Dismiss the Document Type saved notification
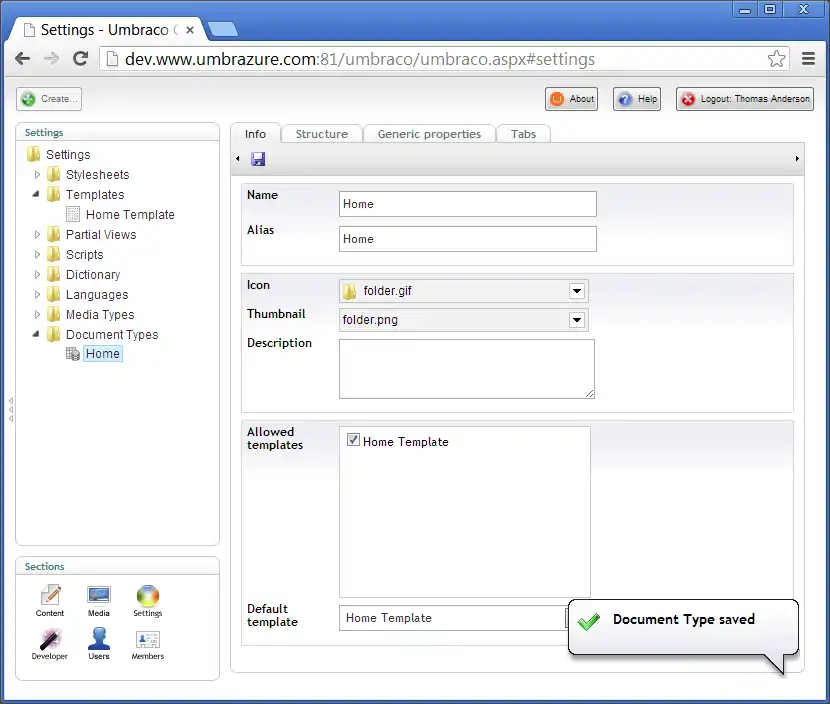The height and width of the screenshot is (704, 830). pos(683,628)
